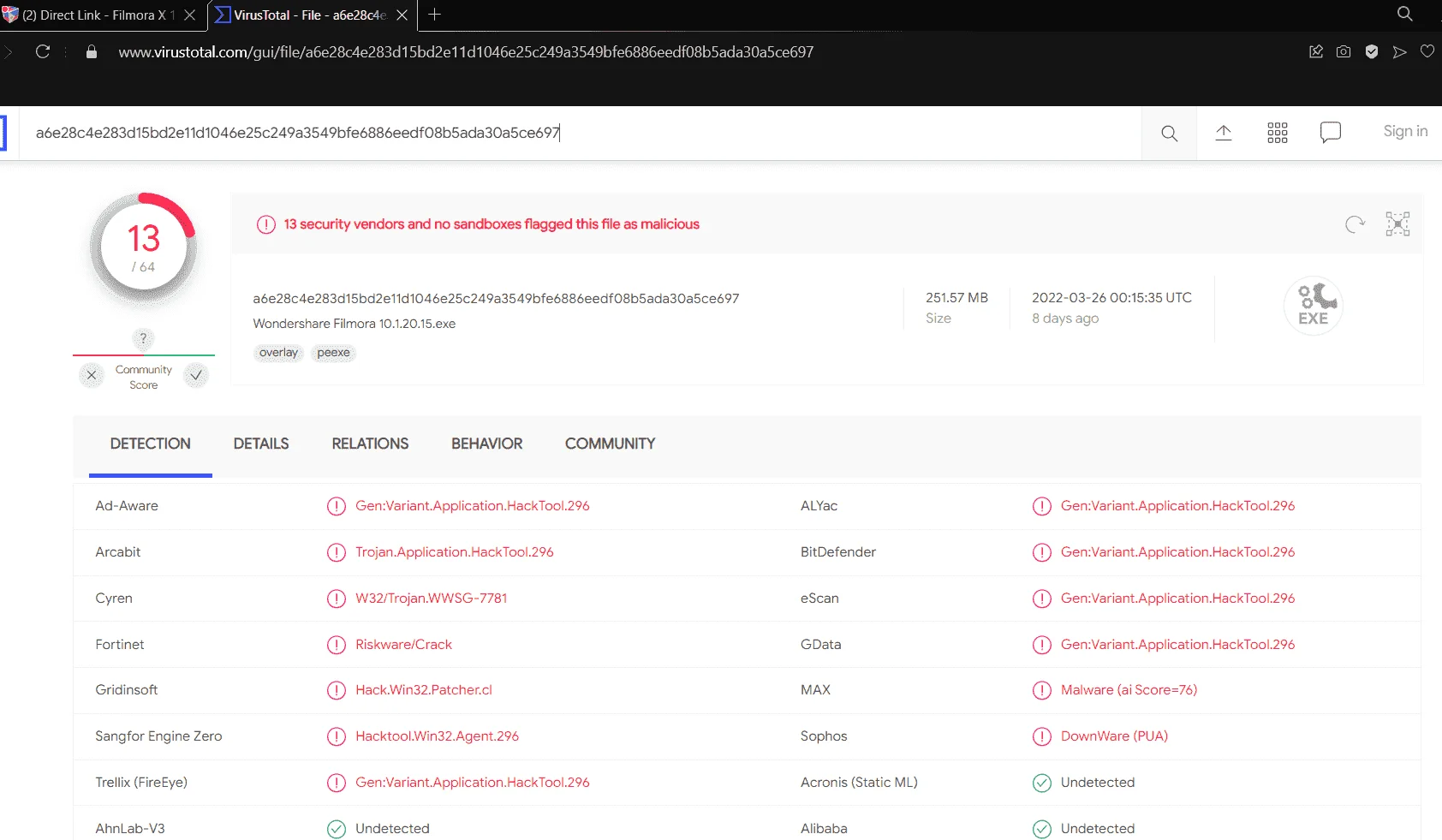The height and width of the screenshot is (840, 1442).
Task: Open the BEHAVIOR tab
Action: tap(487, 444)
